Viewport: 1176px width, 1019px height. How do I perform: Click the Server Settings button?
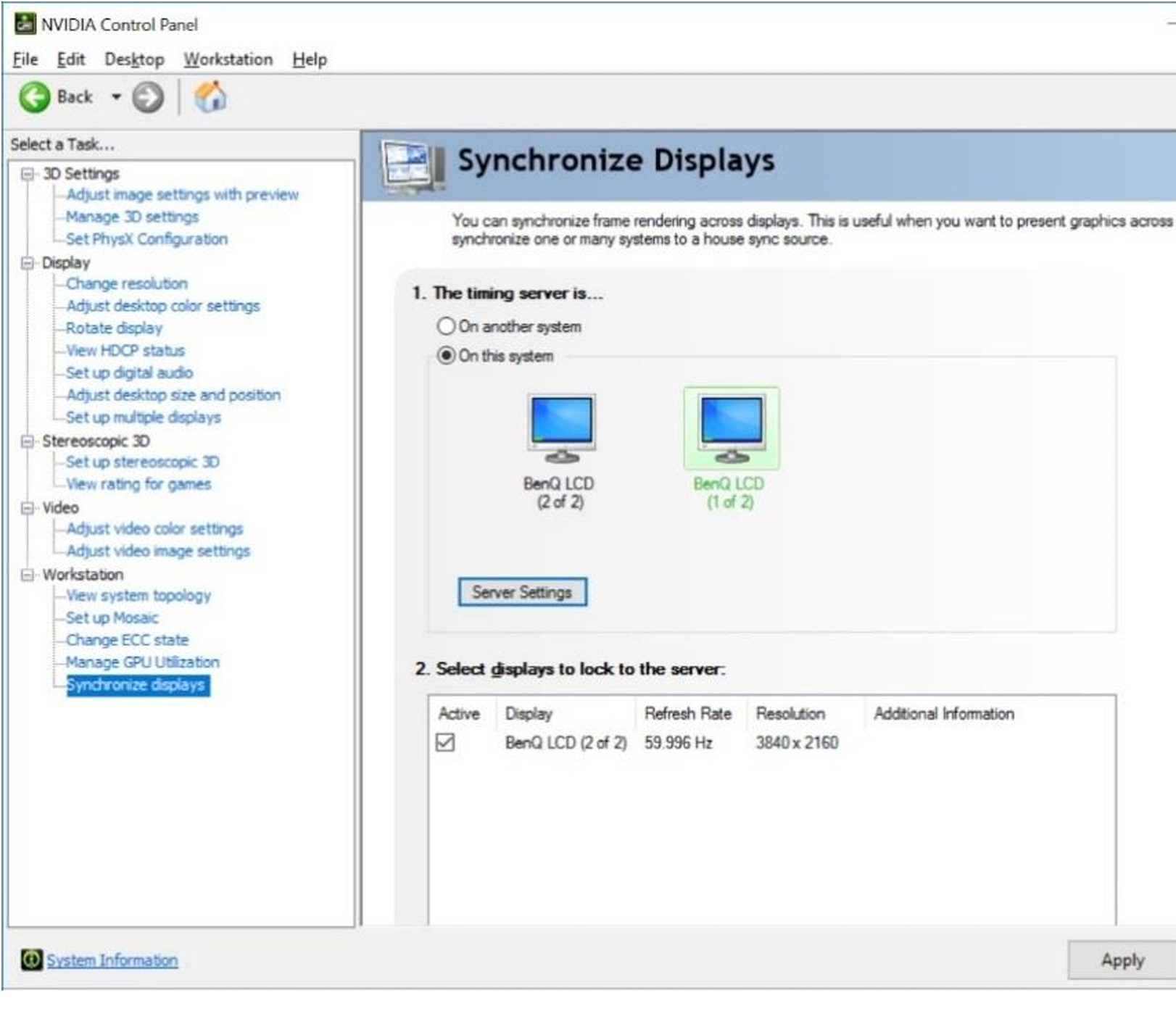[521, 592]
